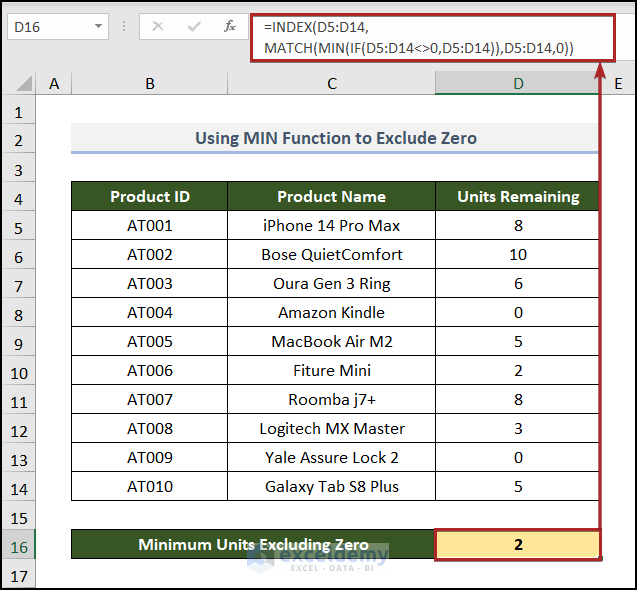Screen dimensions: 637x590
Task: Select cell AT001
Action: 150,225
